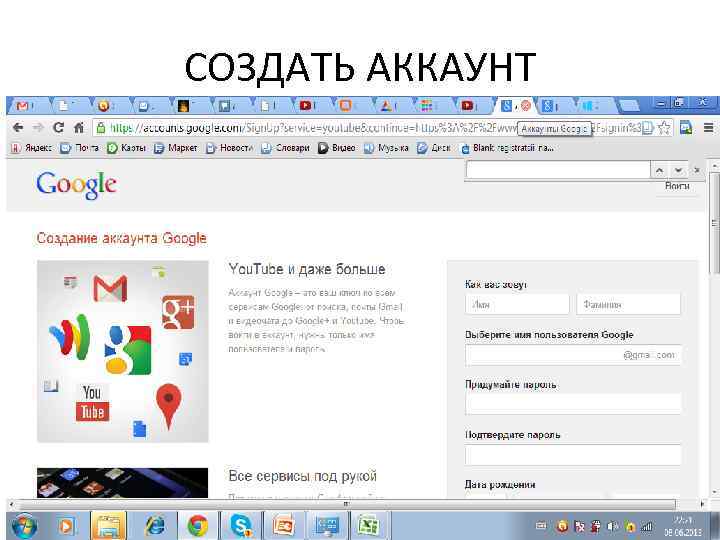Jump to the previous find result arrow
720x540 pixels.
[659, 170]
